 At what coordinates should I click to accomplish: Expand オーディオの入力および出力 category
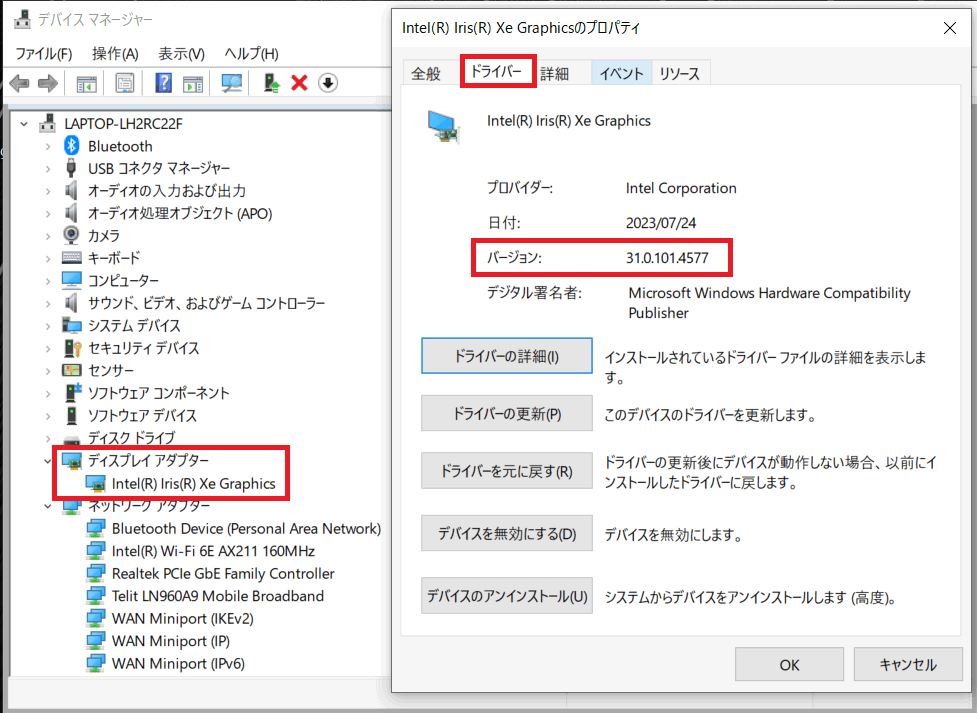pyautogui.click(x=48, y=191)
